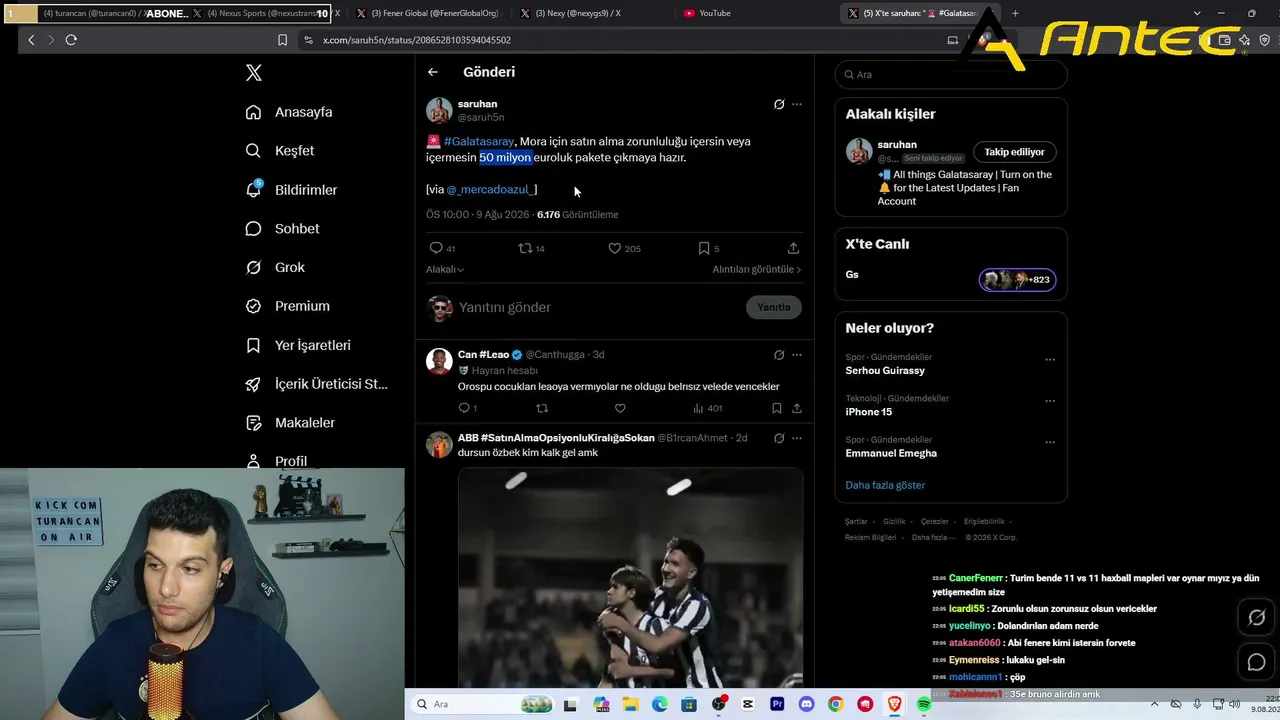Open more options for Serhou Guirassy trend
The width and height of the screenshot is (1280, 720).
(x=1050, y=359)
